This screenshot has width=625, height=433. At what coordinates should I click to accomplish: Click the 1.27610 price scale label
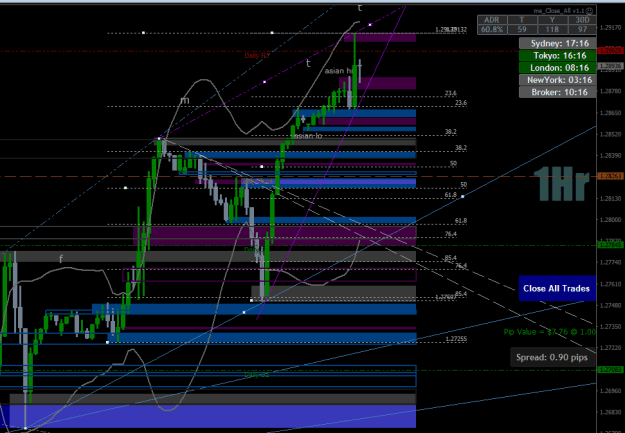coord(610,284)
